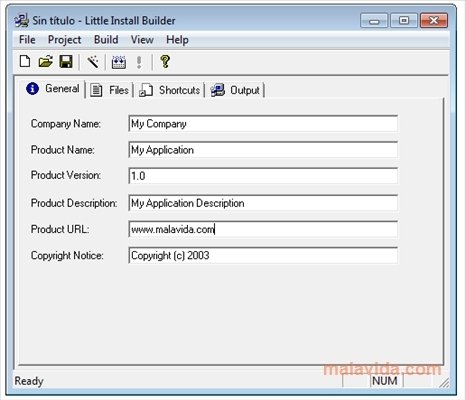Image resolution: width=465 pixels, height=400 pixels.
Task: Click the Company Name label
Action: tap(66, 124)
